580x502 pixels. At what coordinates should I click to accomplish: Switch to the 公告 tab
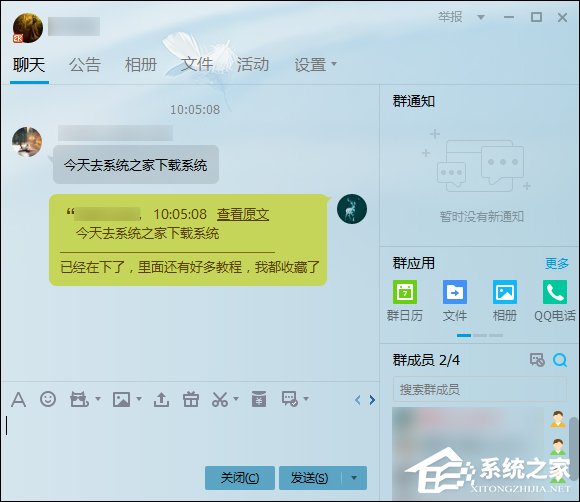click(85, 65)
